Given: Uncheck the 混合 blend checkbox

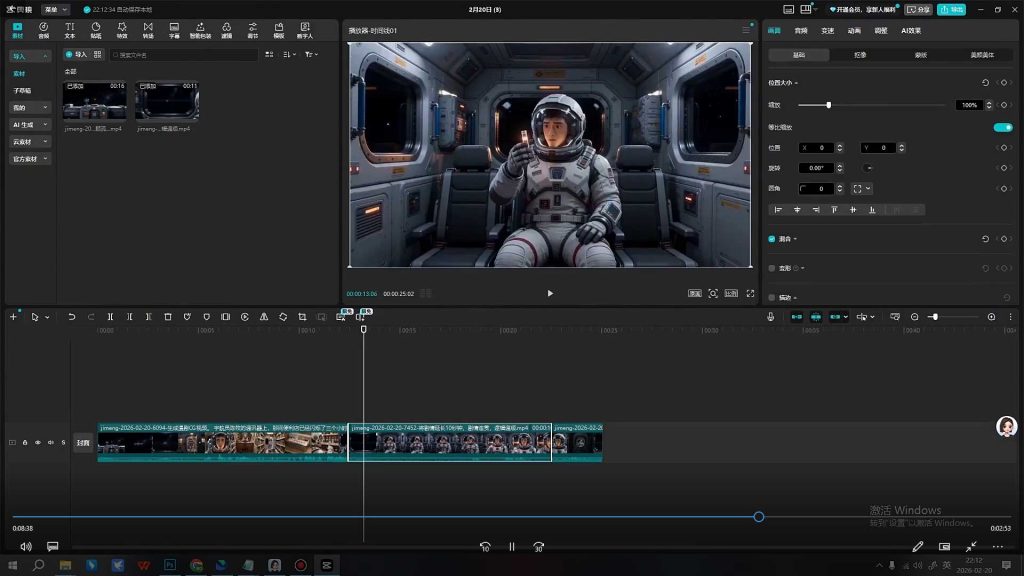Looking at the screenshot, I should click(771, 239).
